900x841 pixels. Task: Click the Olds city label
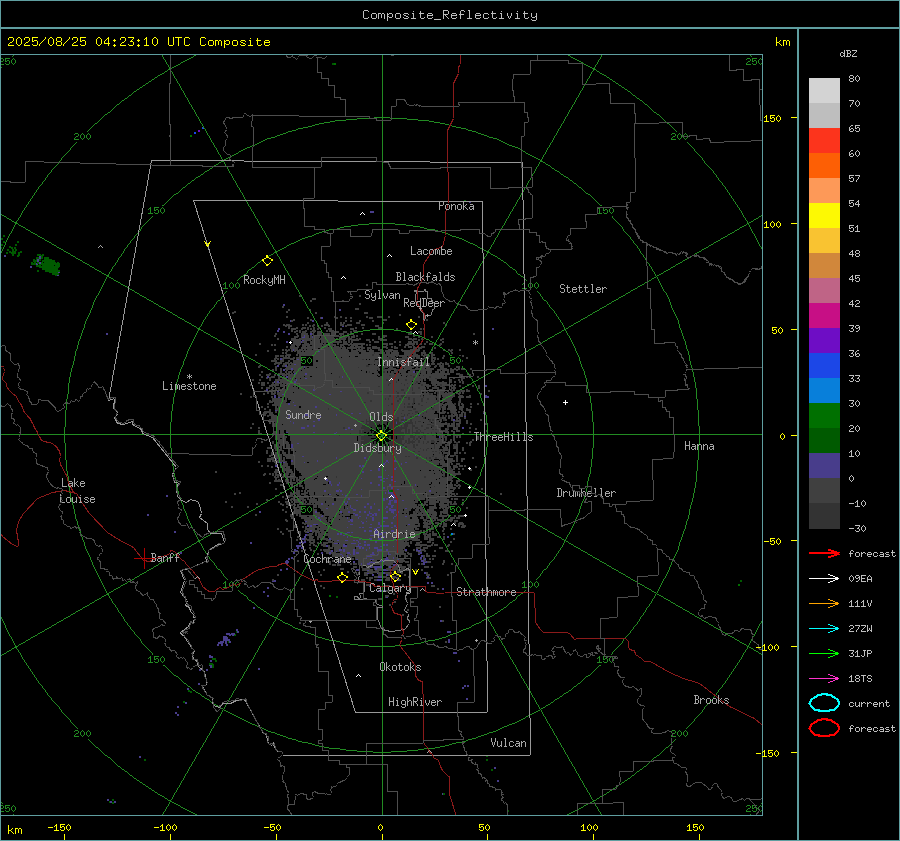pos(381,417)
